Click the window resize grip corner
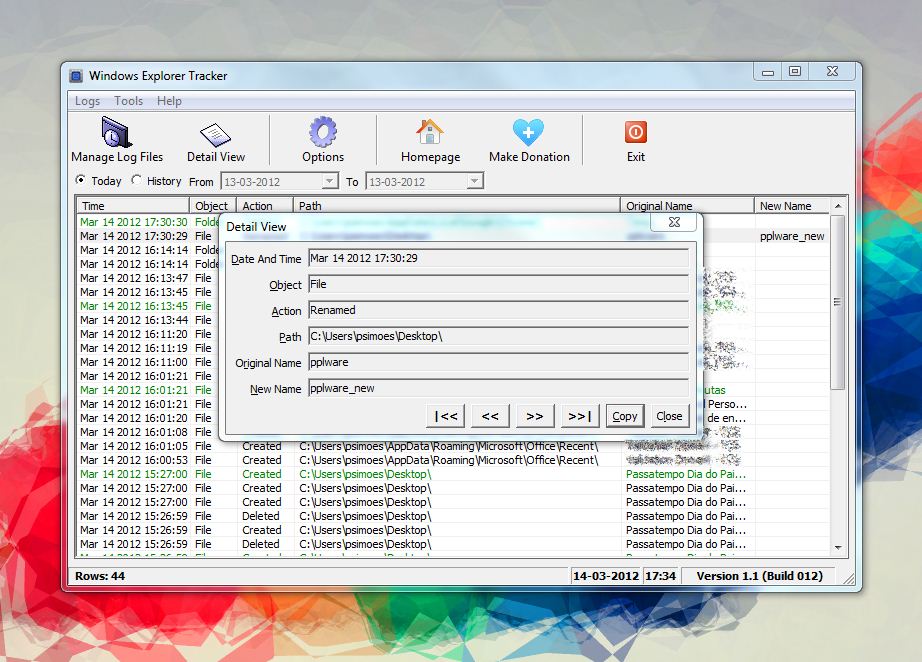Viewport: 922px width, 662px height. 848,579
